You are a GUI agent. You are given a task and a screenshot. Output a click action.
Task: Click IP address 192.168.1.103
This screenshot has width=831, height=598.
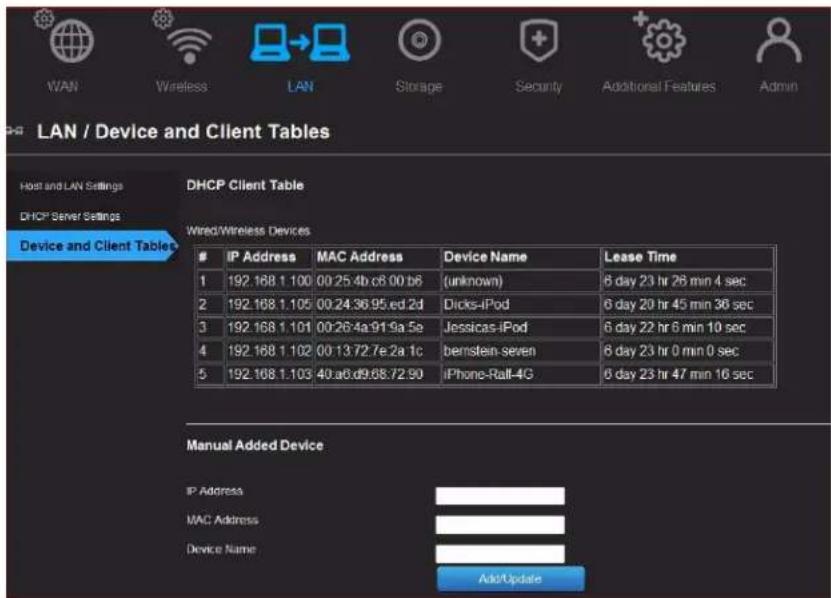[x=269, y=374]
